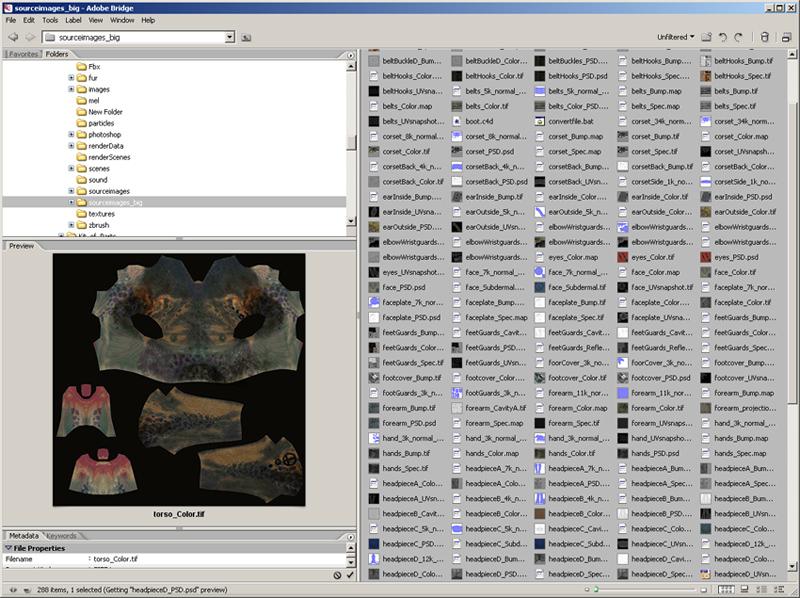800x598 pixels.
Task: Open the Window menu
Action: point(122,20)
